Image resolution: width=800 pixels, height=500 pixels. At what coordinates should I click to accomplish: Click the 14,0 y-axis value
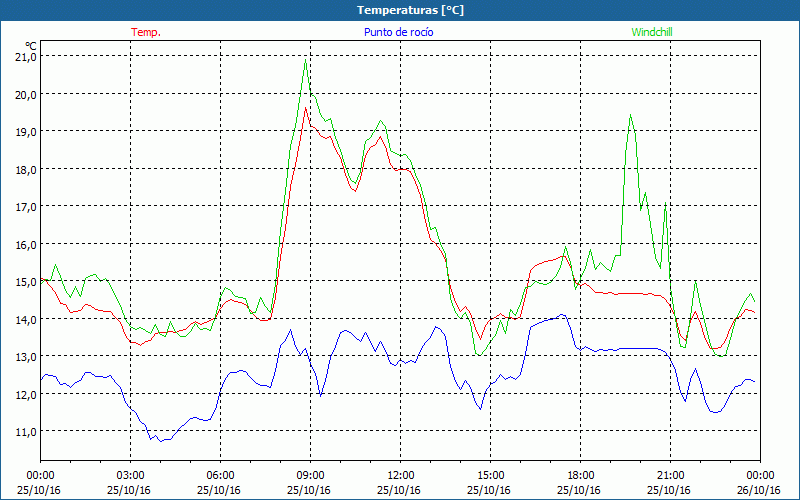(26, 319)
